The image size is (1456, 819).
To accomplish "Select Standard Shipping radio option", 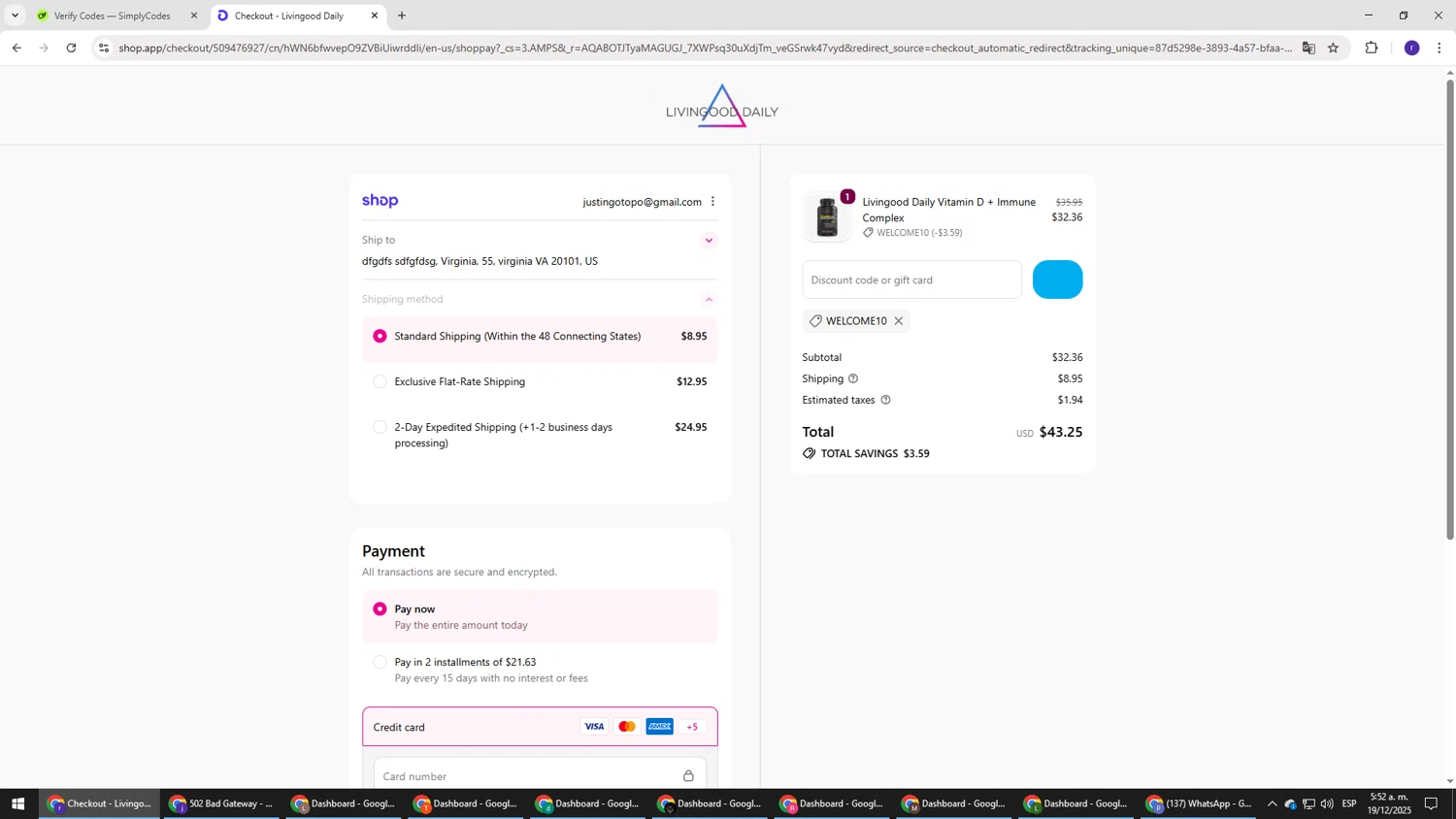I will [380, 337].
